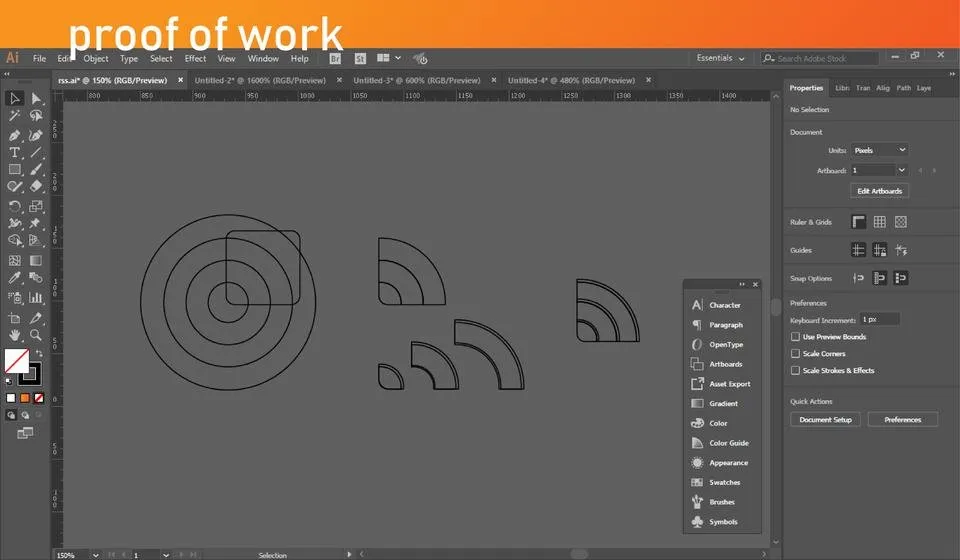Select the Magic Wand tool
Viewport: 960px width, 560px height.
coord(14,116)
